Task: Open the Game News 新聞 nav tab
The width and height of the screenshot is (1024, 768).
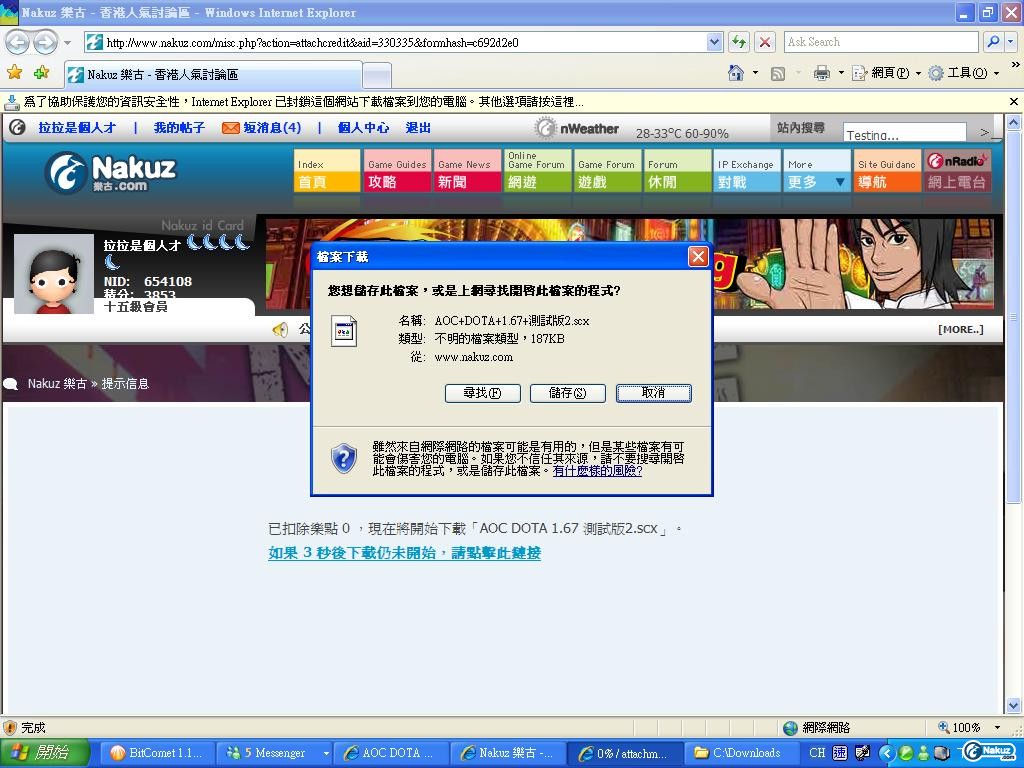Action: [x=467, y=171]
